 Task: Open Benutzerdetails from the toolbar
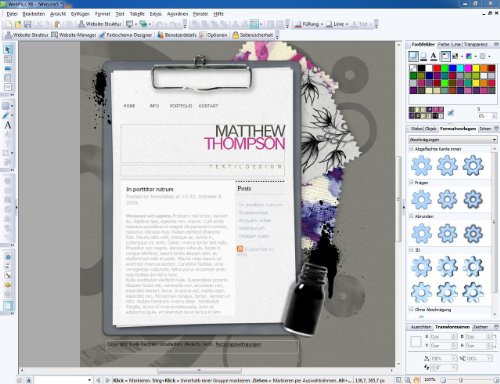point(177,35)
